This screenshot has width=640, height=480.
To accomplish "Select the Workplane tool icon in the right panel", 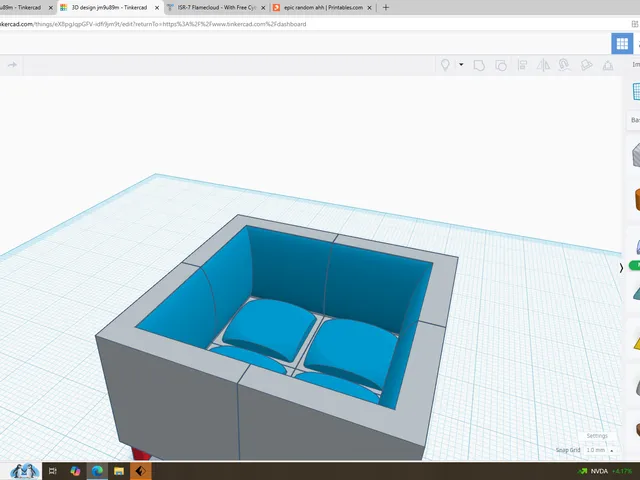I will pyautogui.click(x=636, y=91).
